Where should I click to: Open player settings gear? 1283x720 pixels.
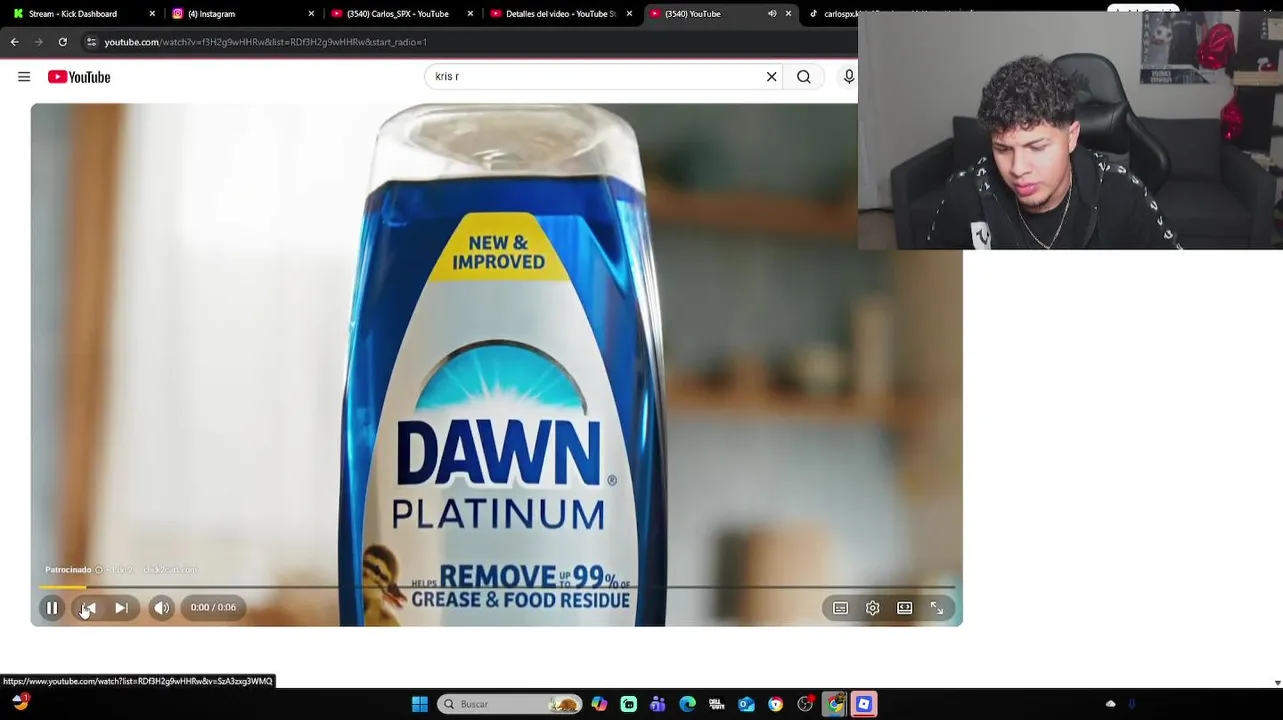click(873, 608)
